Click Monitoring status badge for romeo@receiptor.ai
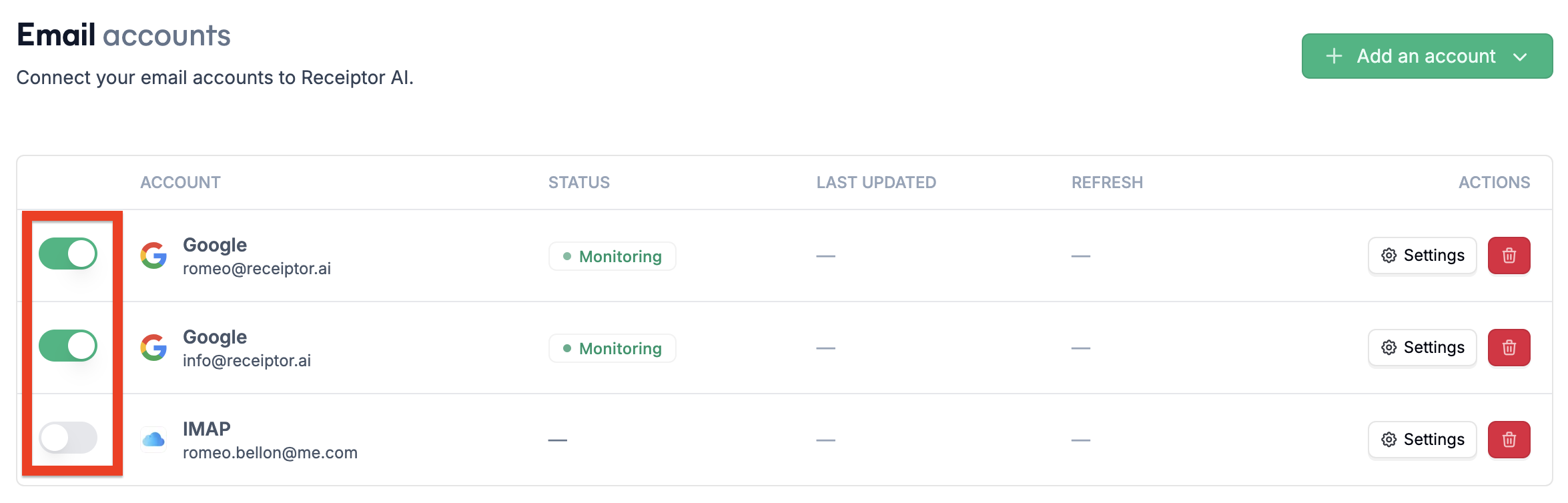This screenshot has height=503, width=1568. pos(612,256)
